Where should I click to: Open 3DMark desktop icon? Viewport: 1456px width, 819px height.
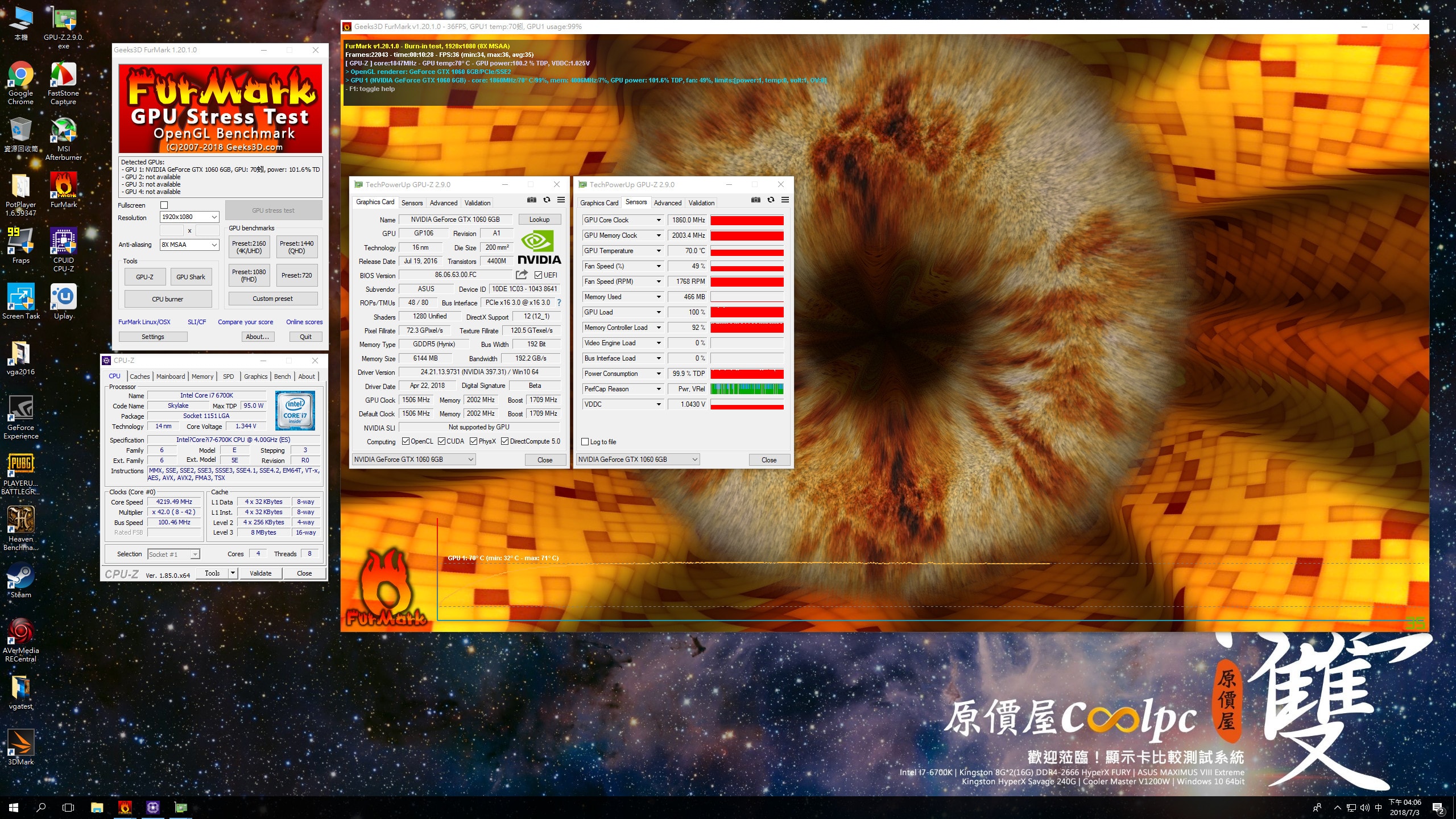[x=20, y=748]
